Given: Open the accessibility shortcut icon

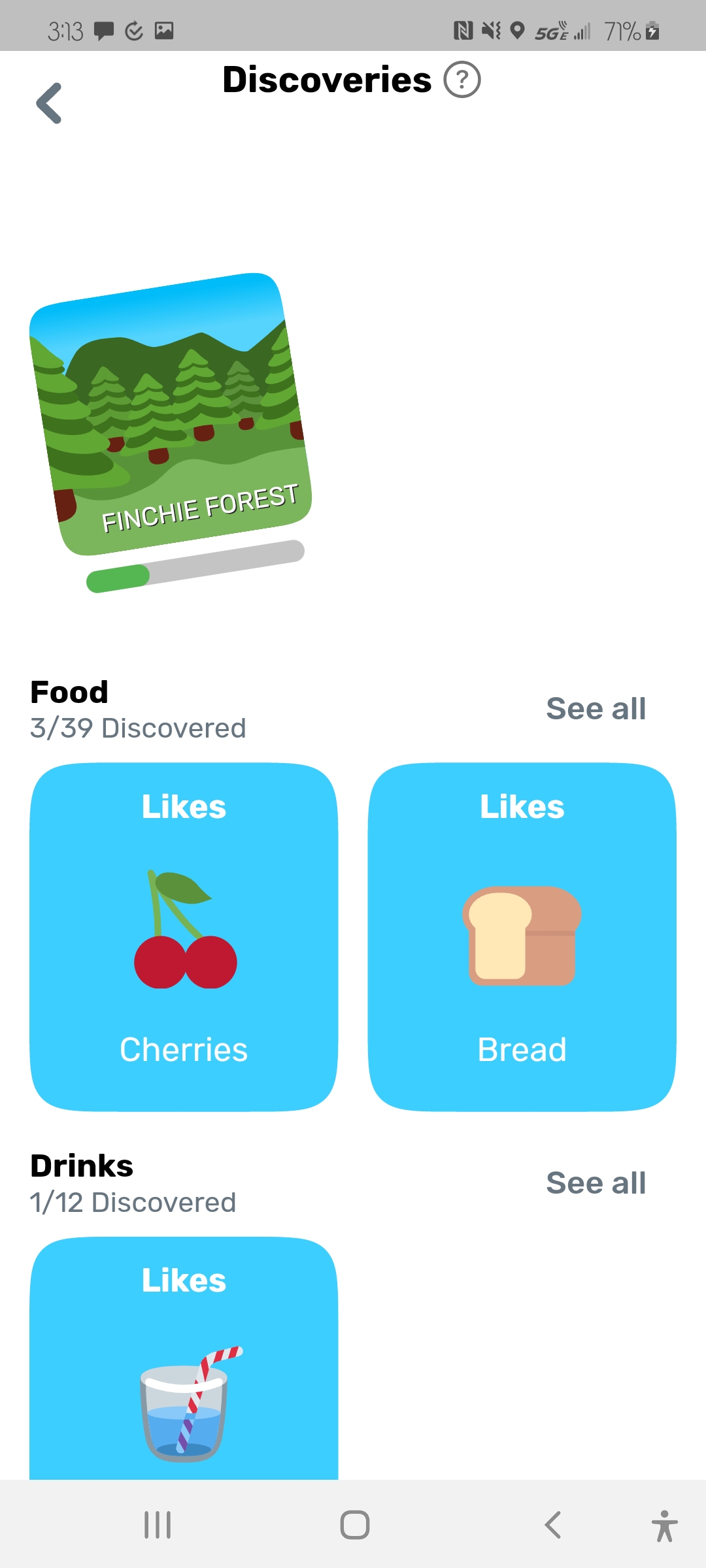Looking at the screenshot, I should click(x=664, y=1526).
